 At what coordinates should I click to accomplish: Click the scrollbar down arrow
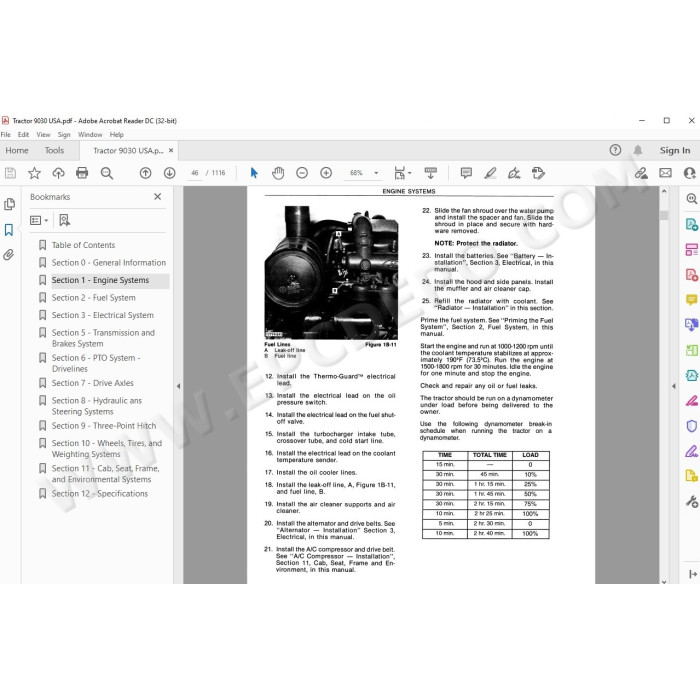664,581
